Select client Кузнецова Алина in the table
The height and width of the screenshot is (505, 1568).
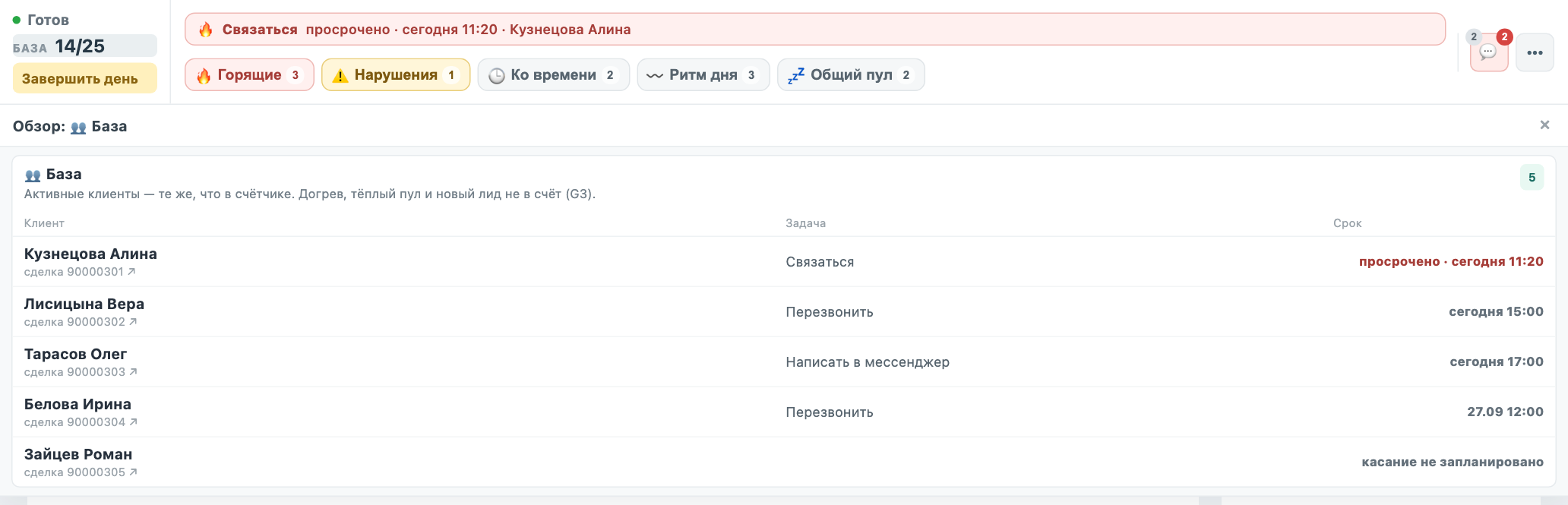pyautogui.click(x=90, y=254)
